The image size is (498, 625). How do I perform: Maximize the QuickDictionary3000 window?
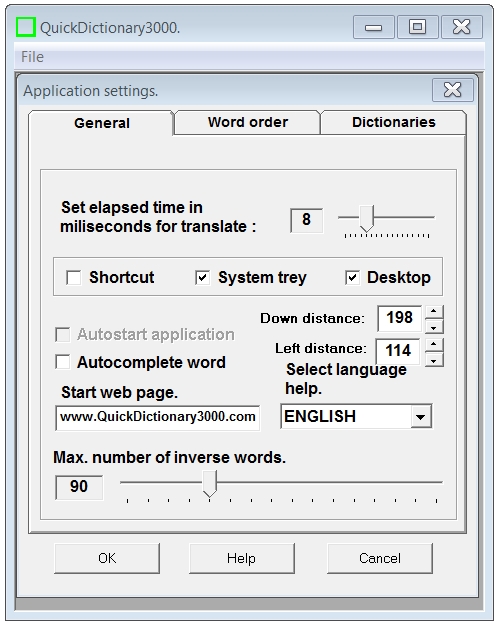[x=417, y=27]
